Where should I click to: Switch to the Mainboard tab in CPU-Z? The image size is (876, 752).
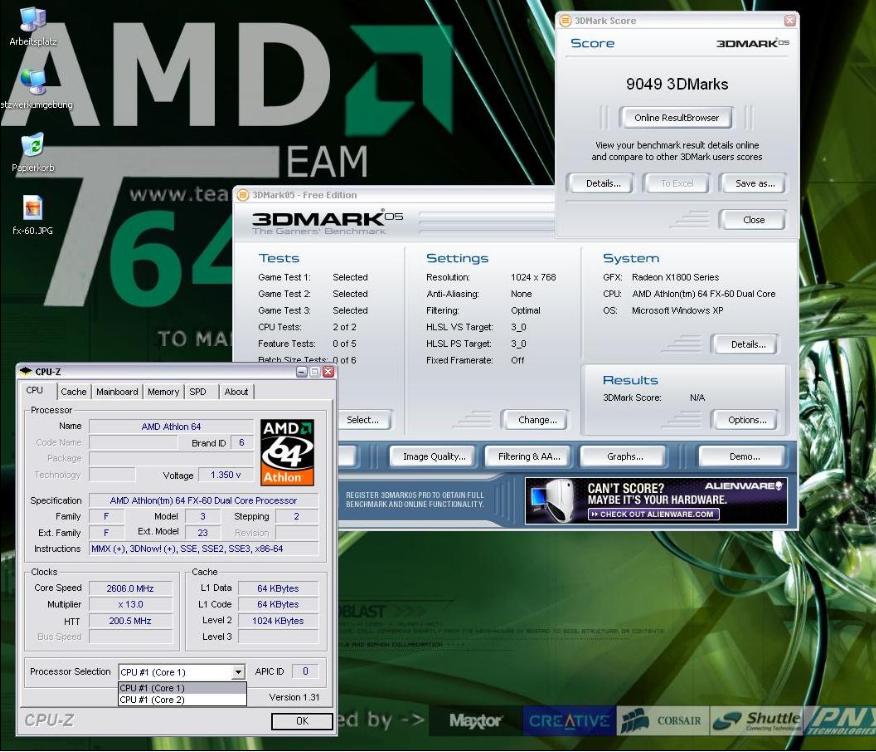[117, 392]
